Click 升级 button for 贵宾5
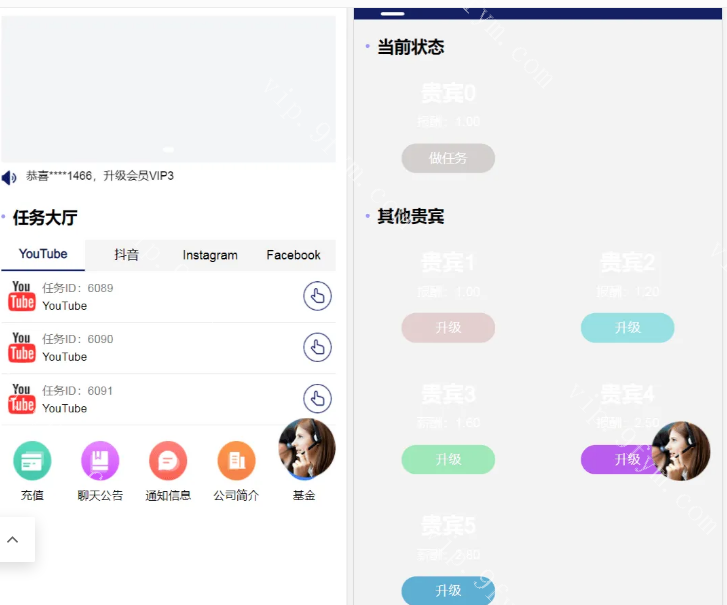 tap(448, 590)
